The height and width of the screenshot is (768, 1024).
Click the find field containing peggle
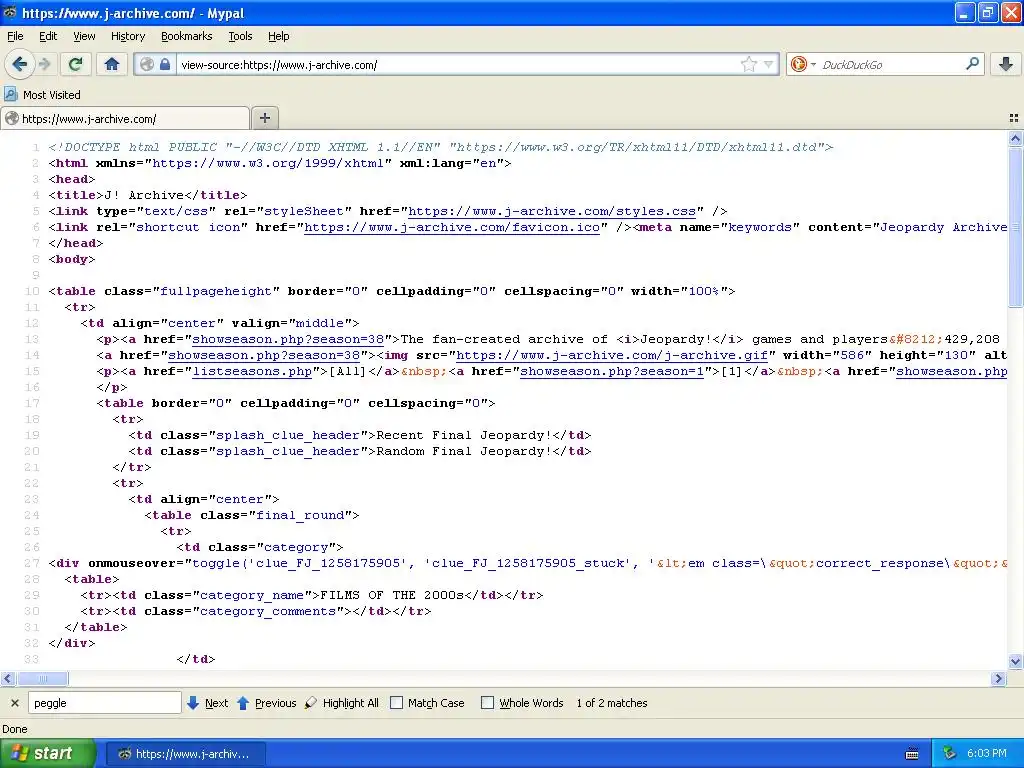click(104, 703)
